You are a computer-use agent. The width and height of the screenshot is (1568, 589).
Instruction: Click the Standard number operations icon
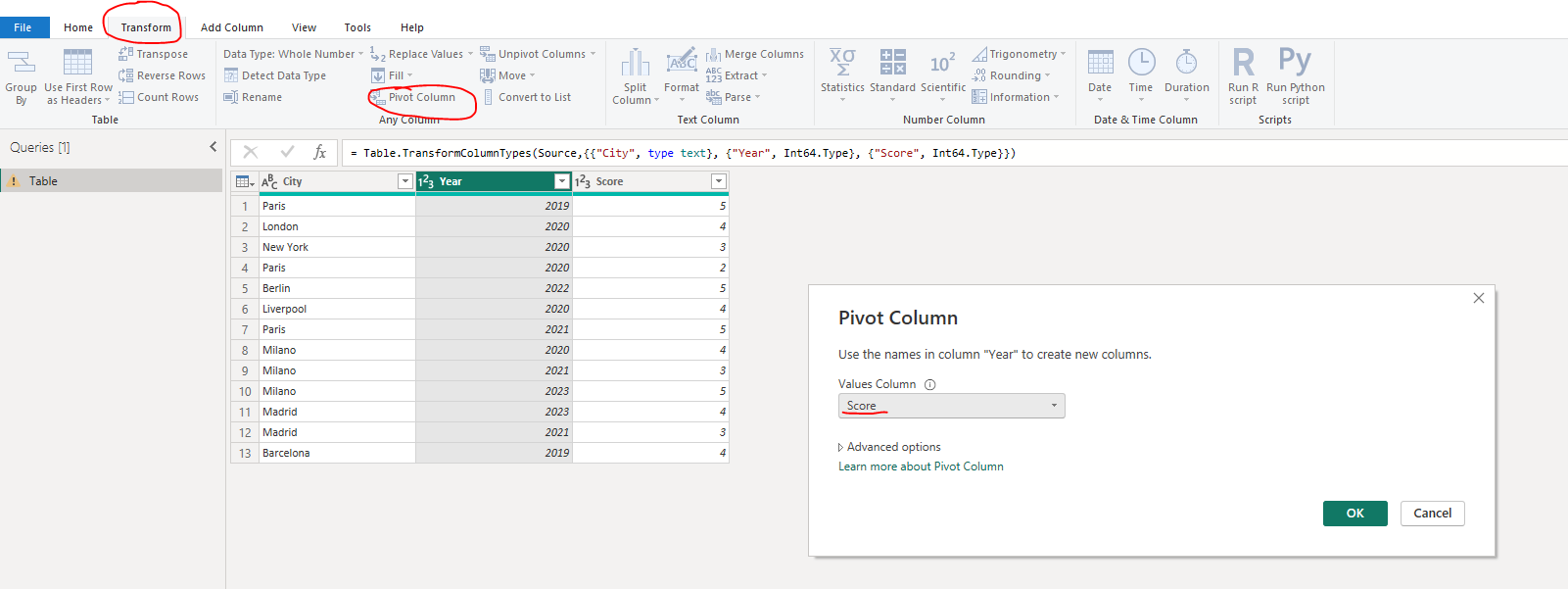point(892,62)
